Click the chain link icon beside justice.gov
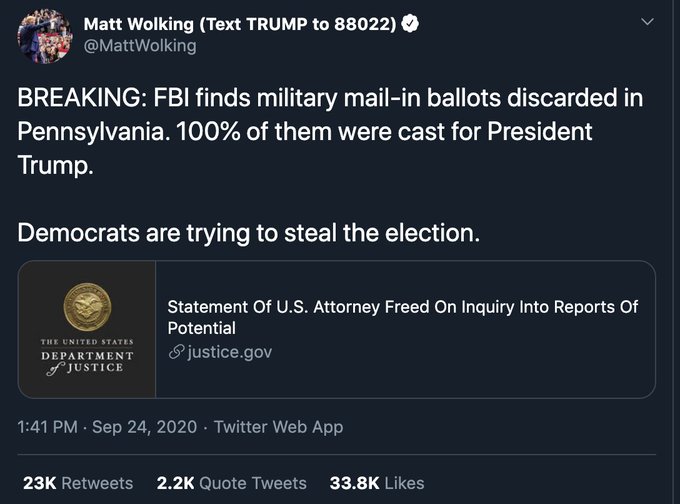 pos(176,352)
